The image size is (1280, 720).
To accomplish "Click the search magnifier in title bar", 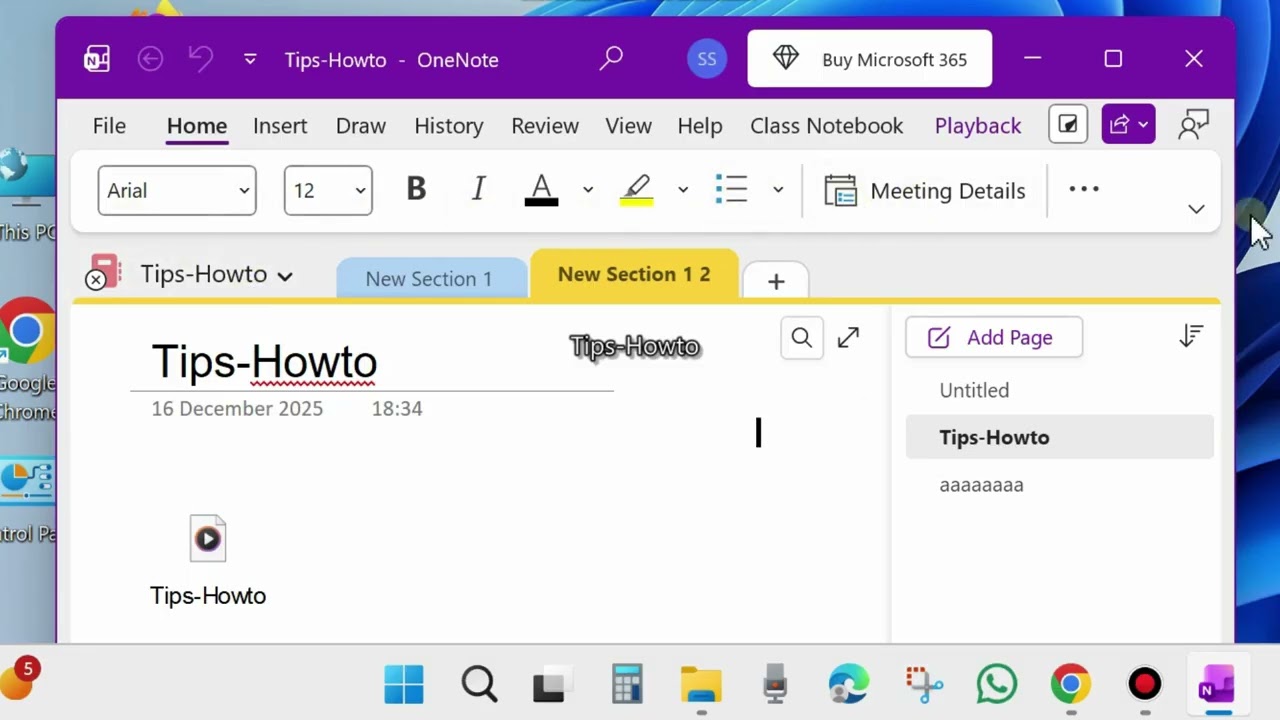I will pyautogui.click(x=611, y=59).
